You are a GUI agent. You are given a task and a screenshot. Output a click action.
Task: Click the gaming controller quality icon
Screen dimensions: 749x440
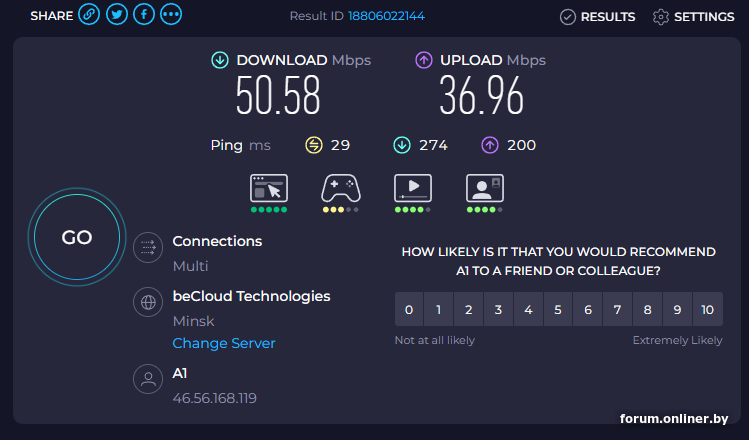[x=341, y=188]
